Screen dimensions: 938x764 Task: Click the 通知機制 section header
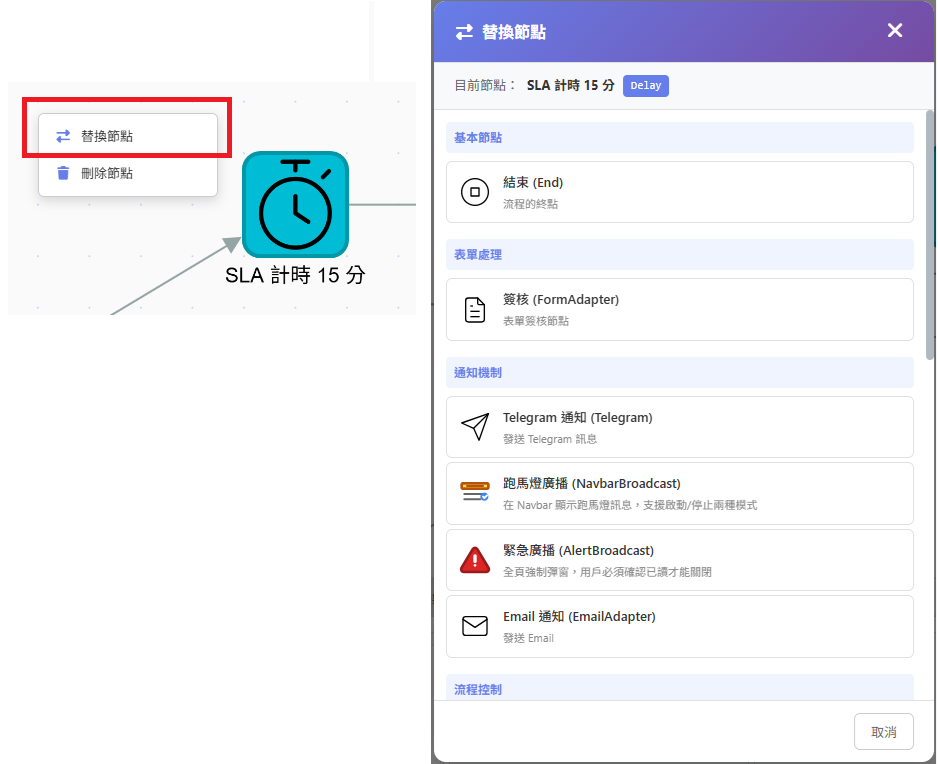point(680,373)
